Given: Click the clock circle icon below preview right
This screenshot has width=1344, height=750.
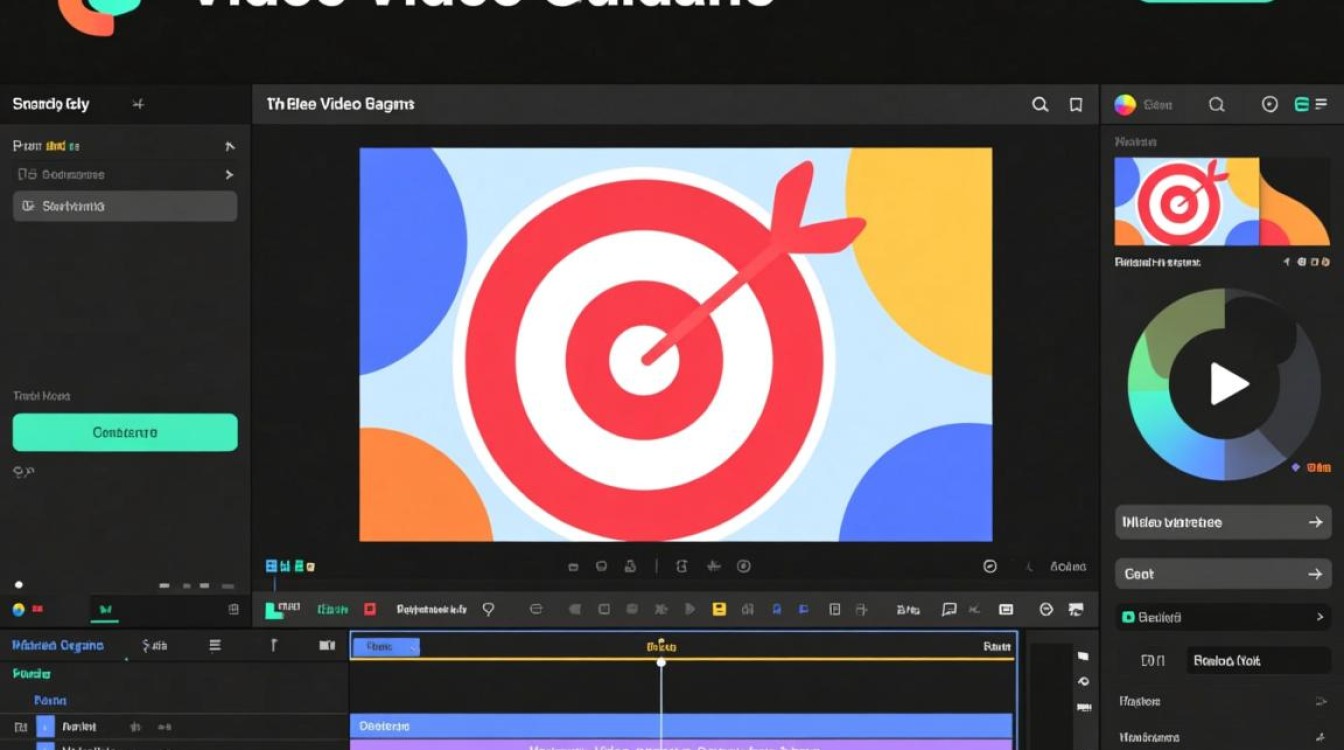Looking at the screenshot, I should pos(990,566).
